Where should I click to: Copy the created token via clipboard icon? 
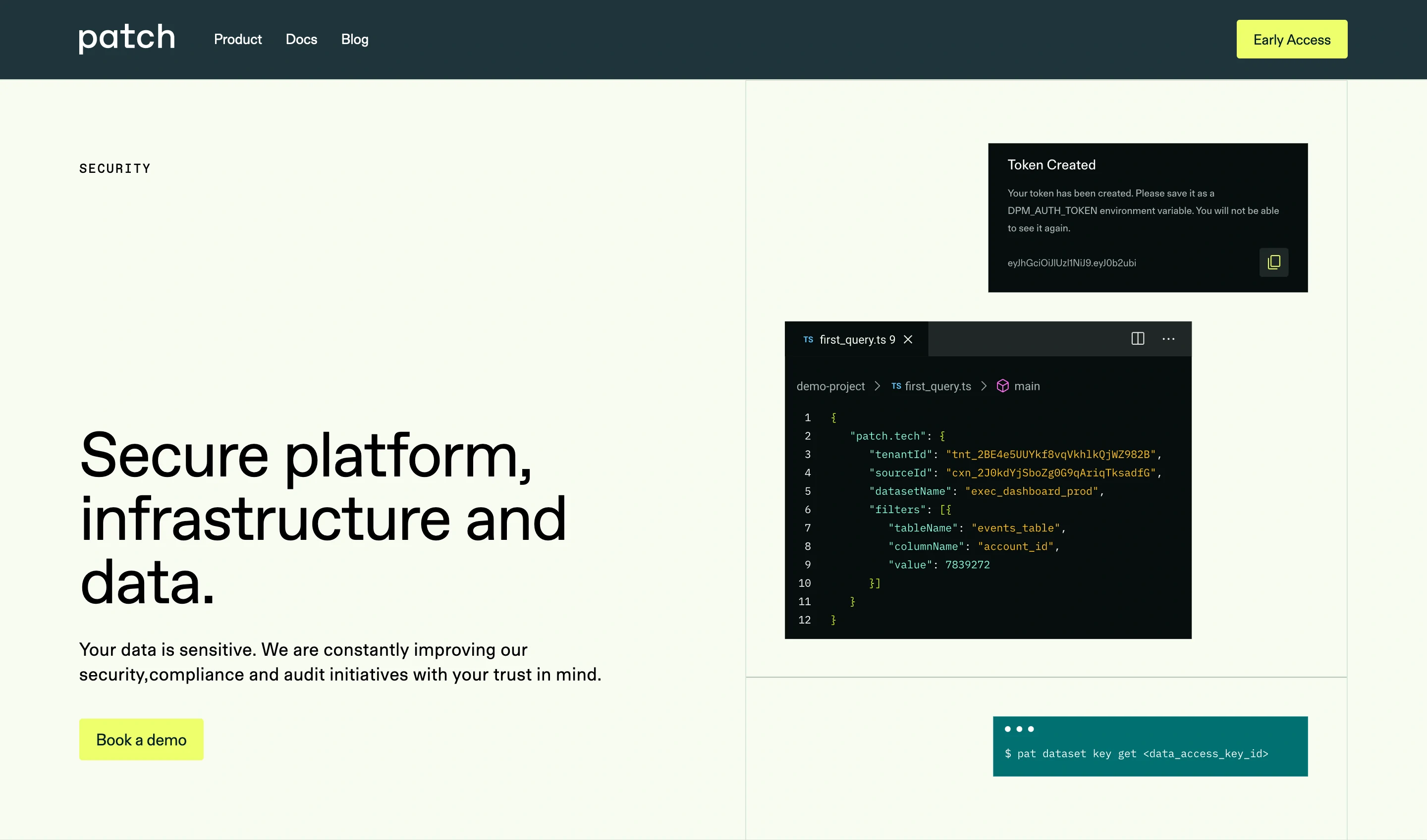coord(1273,262)
